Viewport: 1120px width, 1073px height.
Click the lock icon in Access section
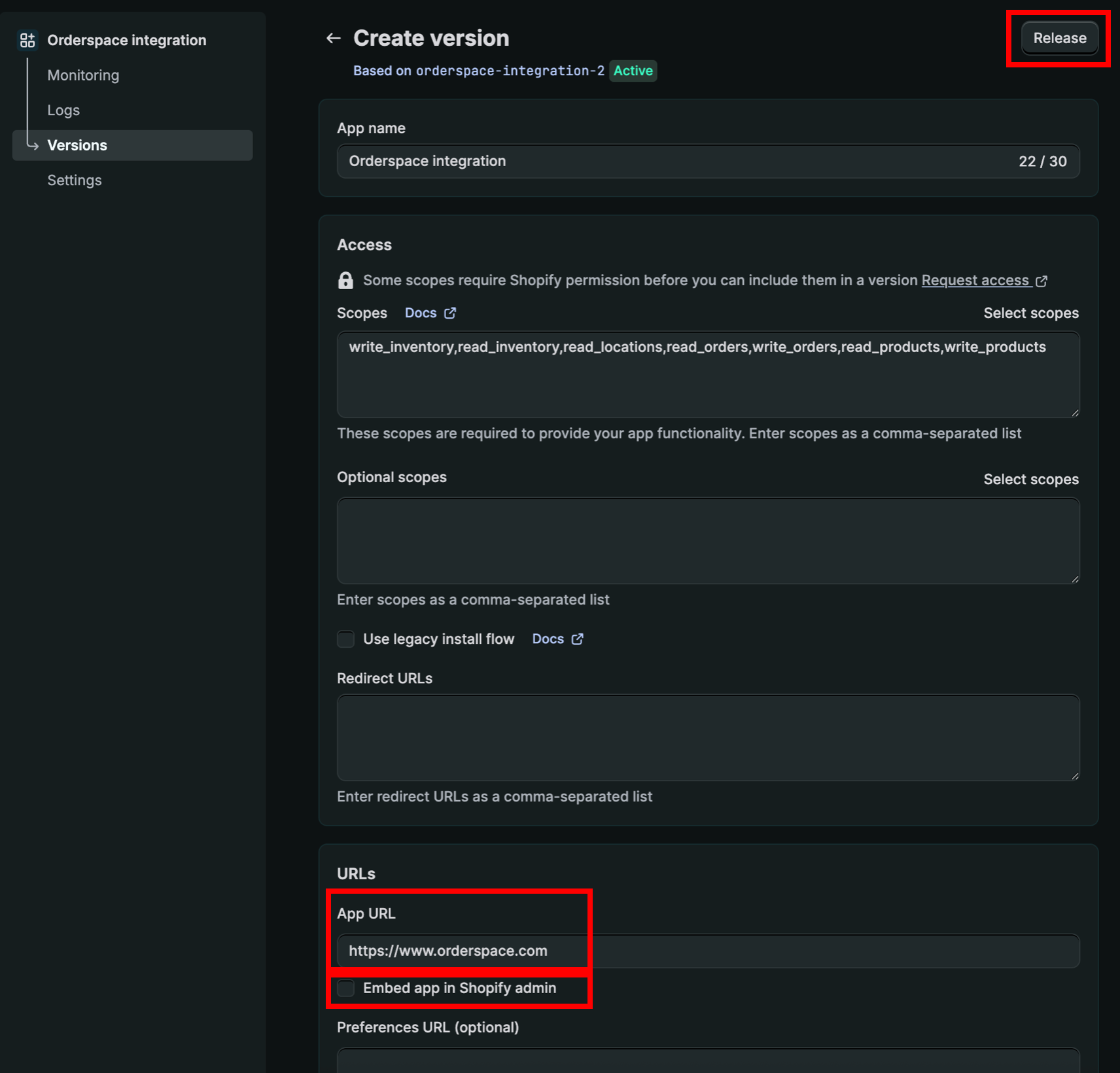click(345, 281)
